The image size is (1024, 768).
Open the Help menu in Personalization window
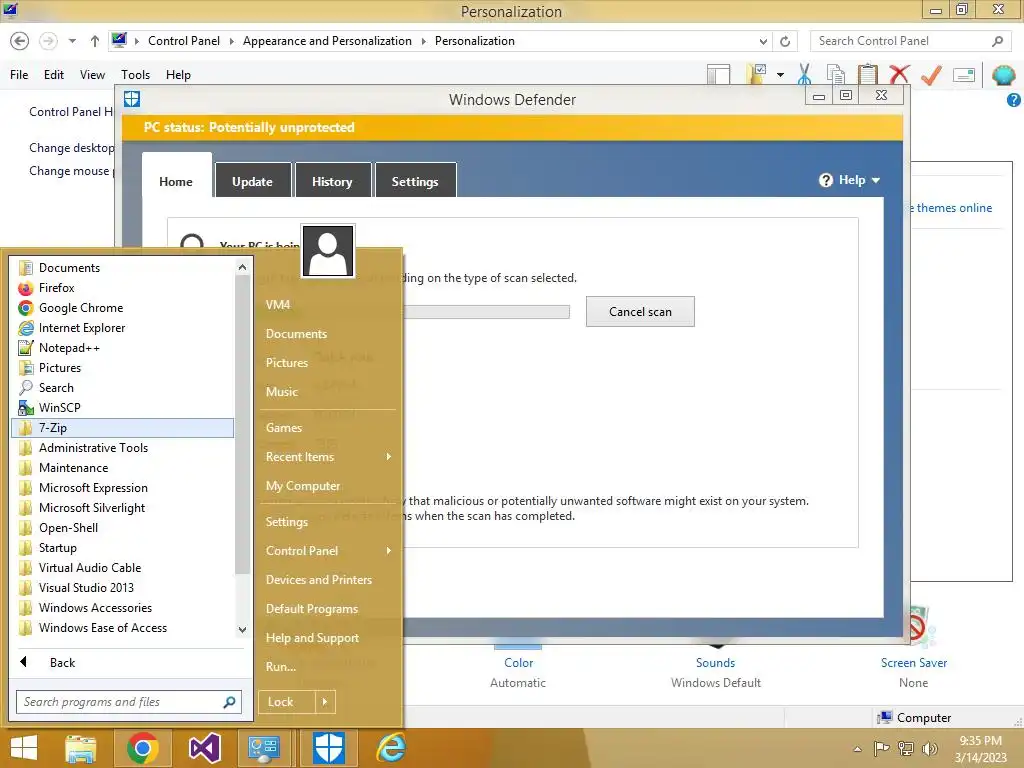pos(178,74)
